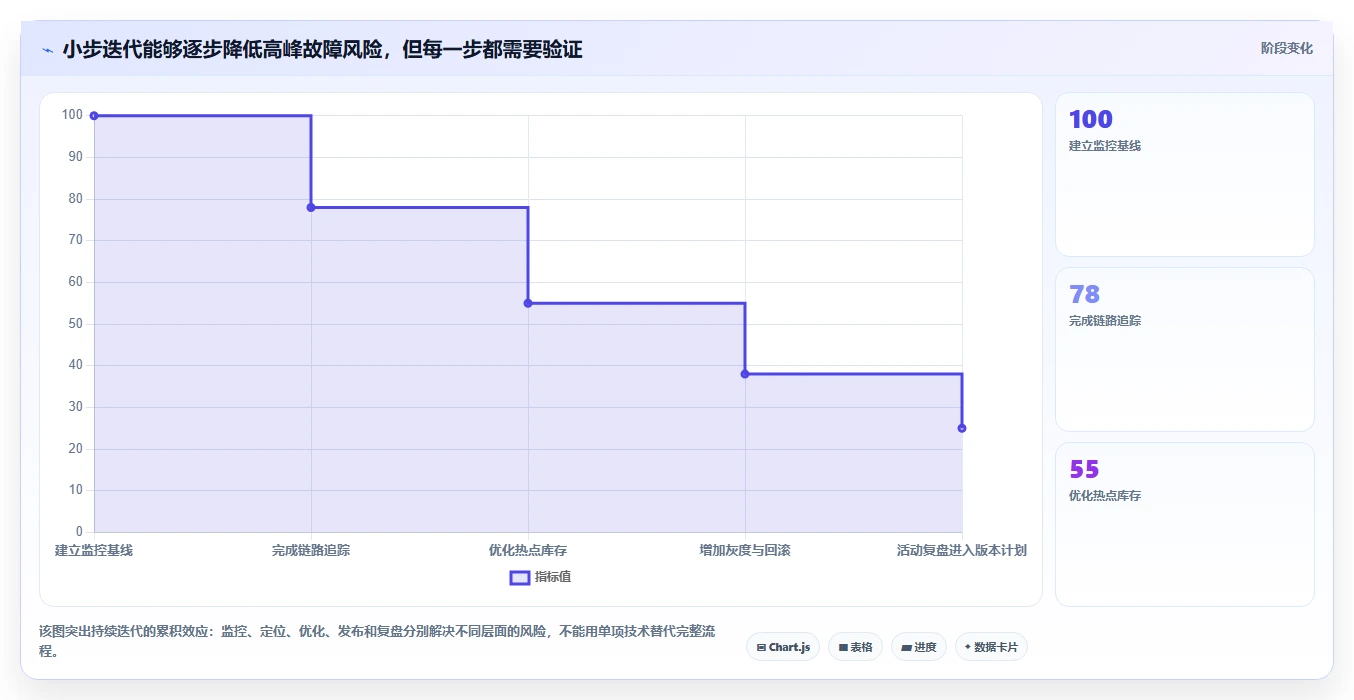Viewport: 1354px width, 700px height.
Task: Click the 指标值 legend color box
Action: click(520, 577)
